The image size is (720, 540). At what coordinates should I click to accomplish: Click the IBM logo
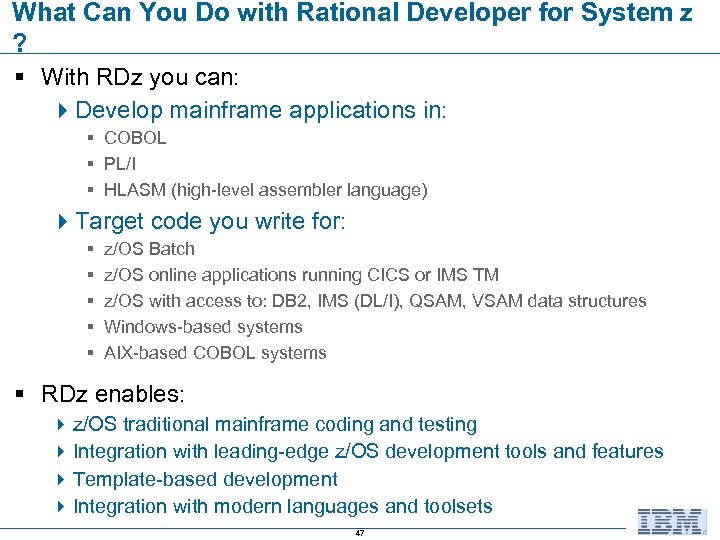pos(672,522)
